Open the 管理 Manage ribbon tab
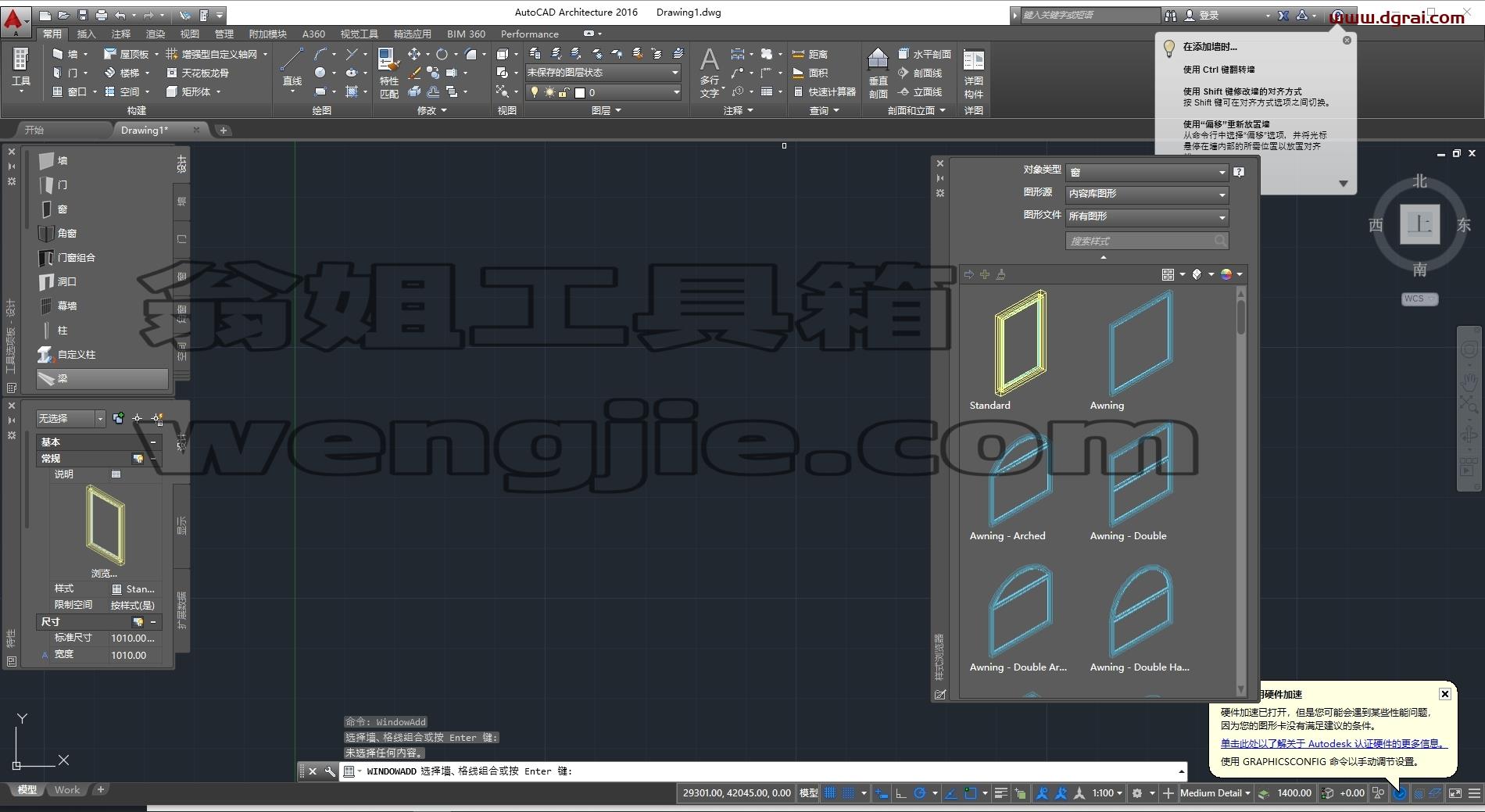 coord(224,34)
